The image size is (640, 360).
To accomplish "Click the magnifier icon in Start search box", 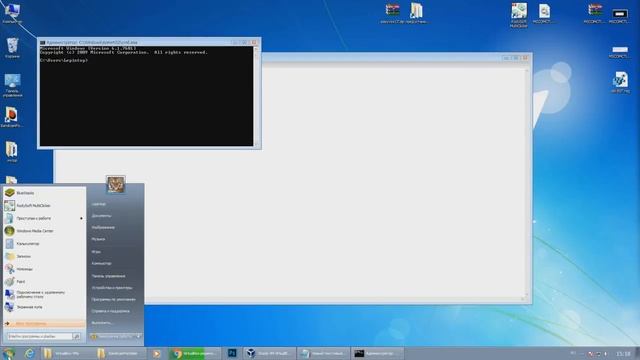I will 76,336.
